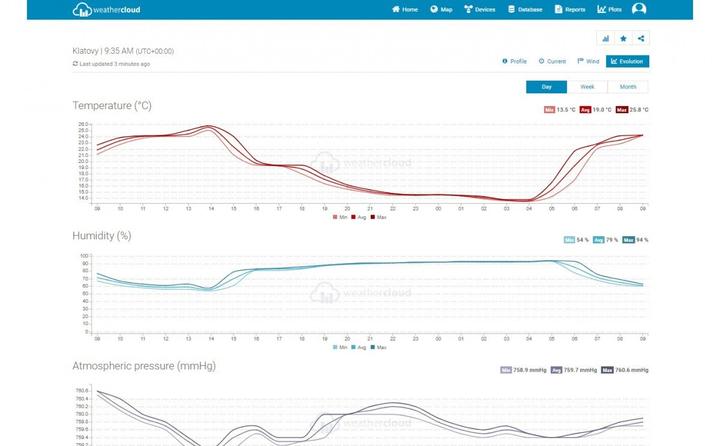The image size is (720, 446).
Task: Toggle humidity Max series in legend
Action: click(378, 348)
